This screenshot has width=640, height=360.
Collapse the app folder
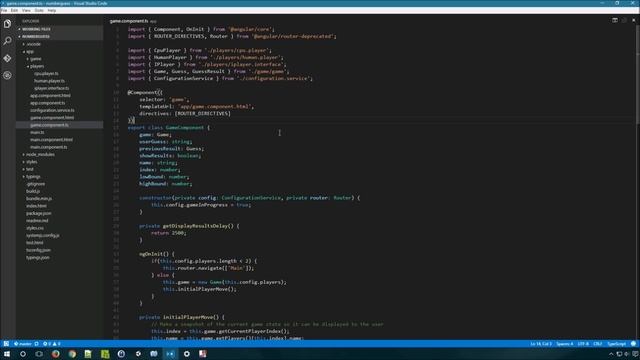tap(30, 51)
